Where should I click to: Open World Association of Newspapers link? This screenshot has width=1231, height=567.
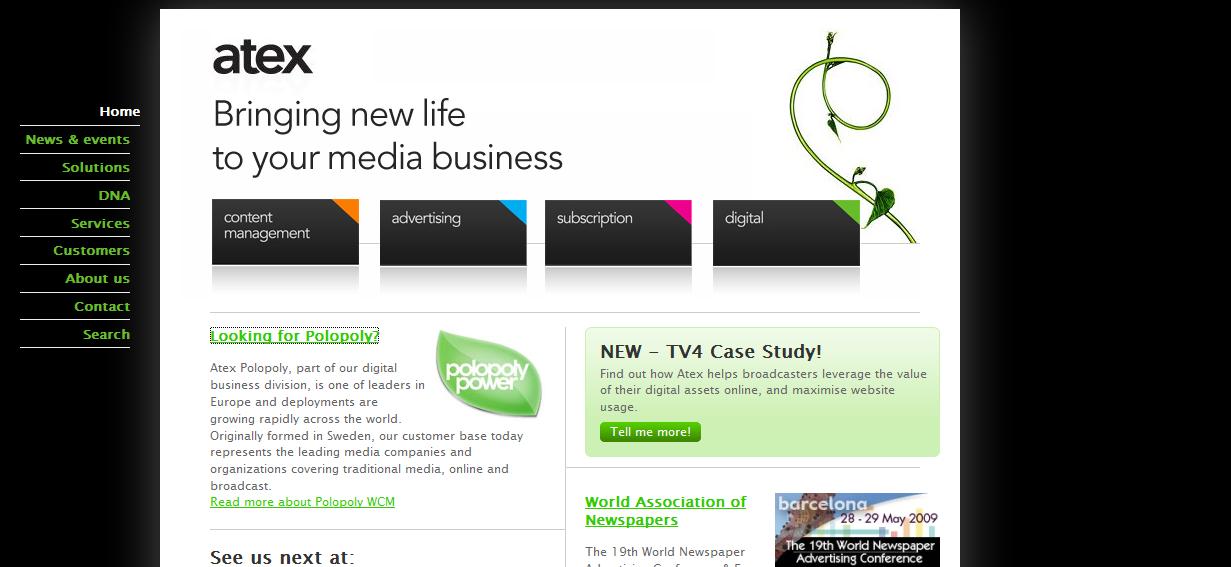tap(666, 511)
